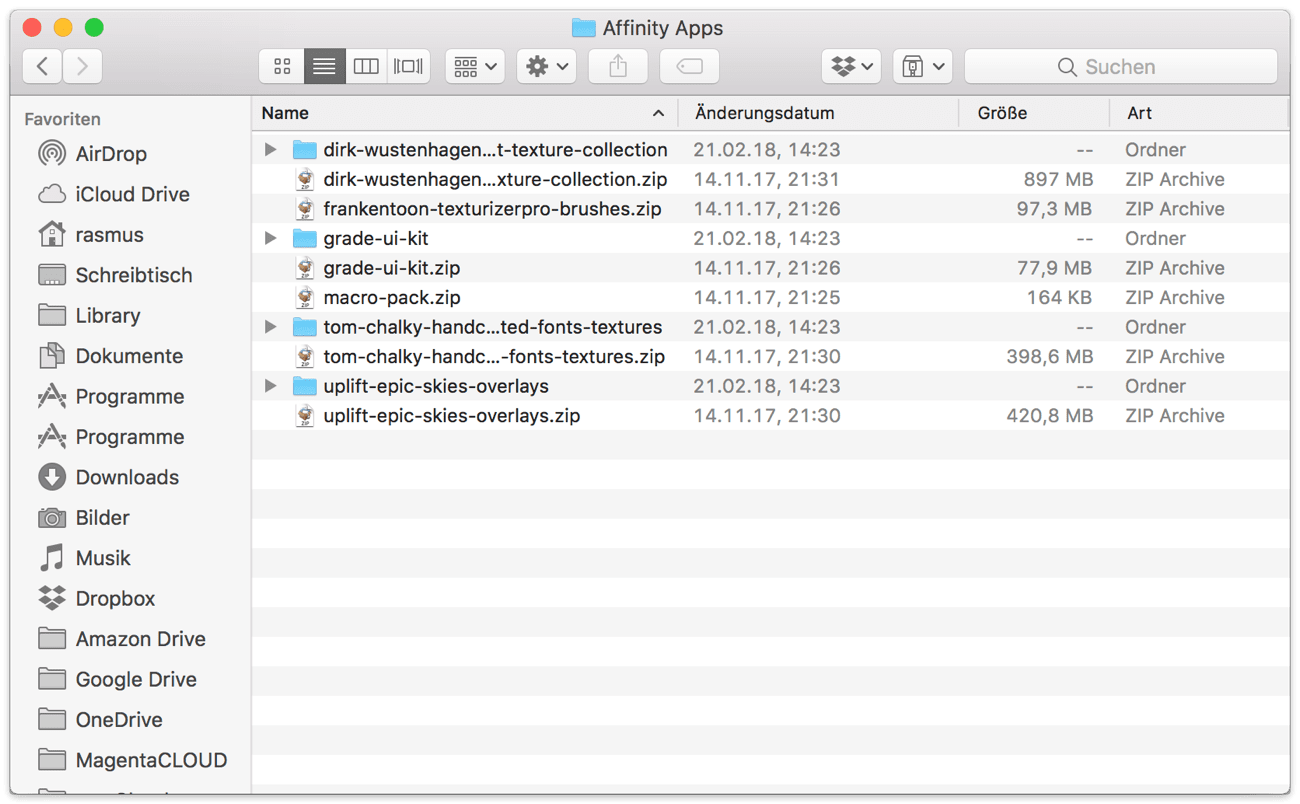
Task: Open MagentaCLOUD in the sidebar
Action: pyautogui.click(x=132, y=760)
